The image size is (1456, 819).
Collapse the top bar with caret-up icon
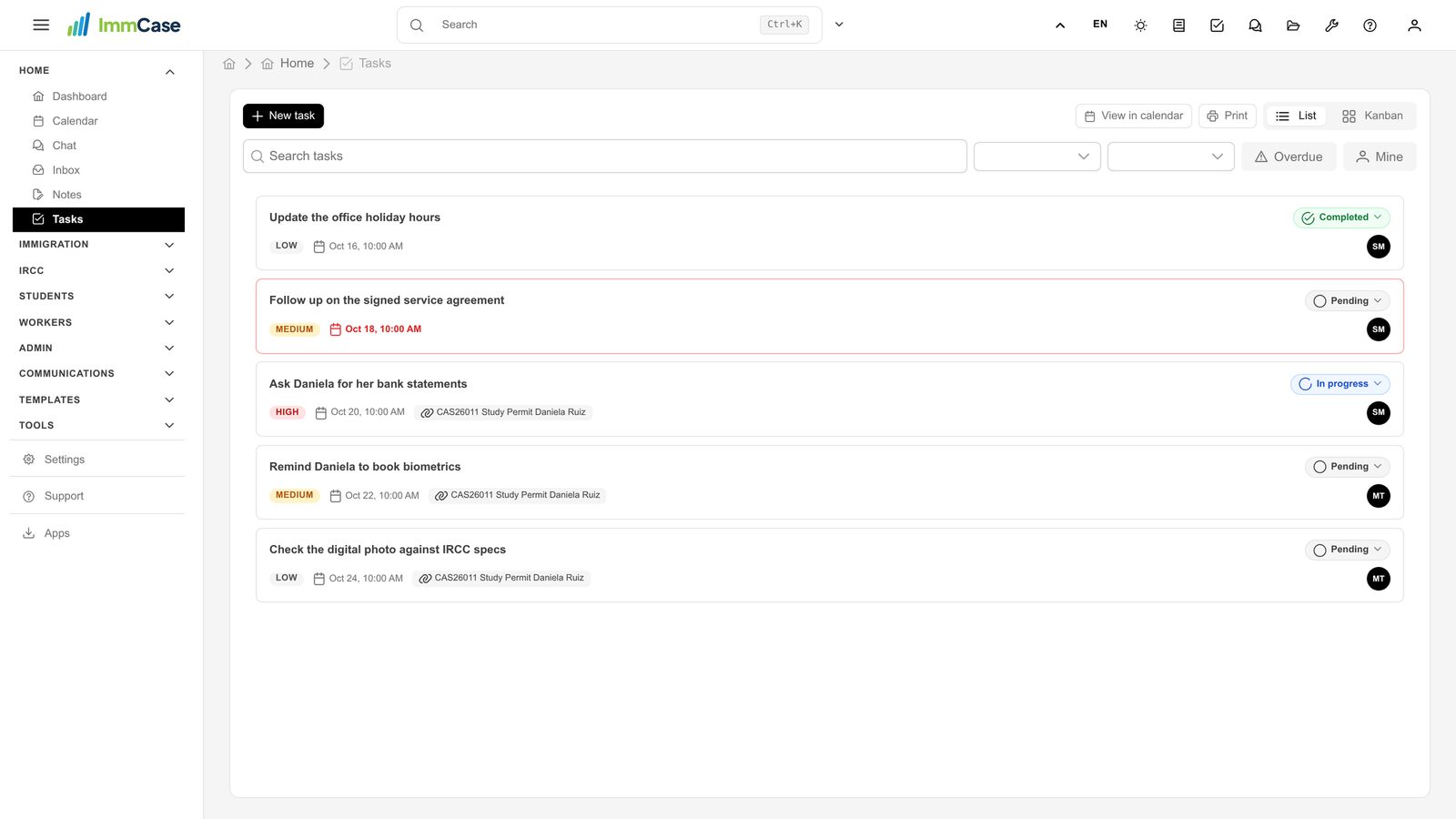[x=1060, y=25]
